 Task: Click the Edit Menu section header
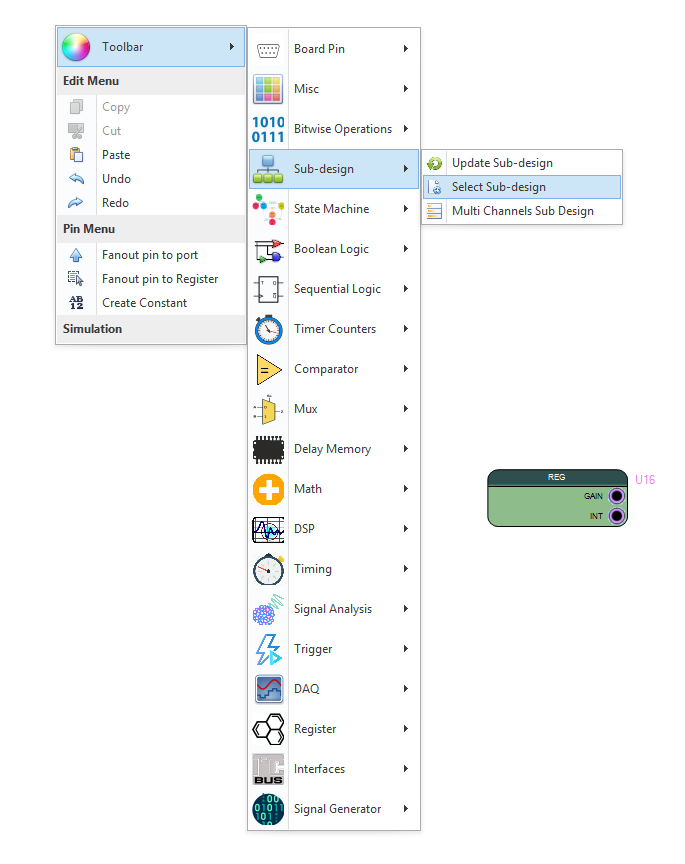(151, 81)
